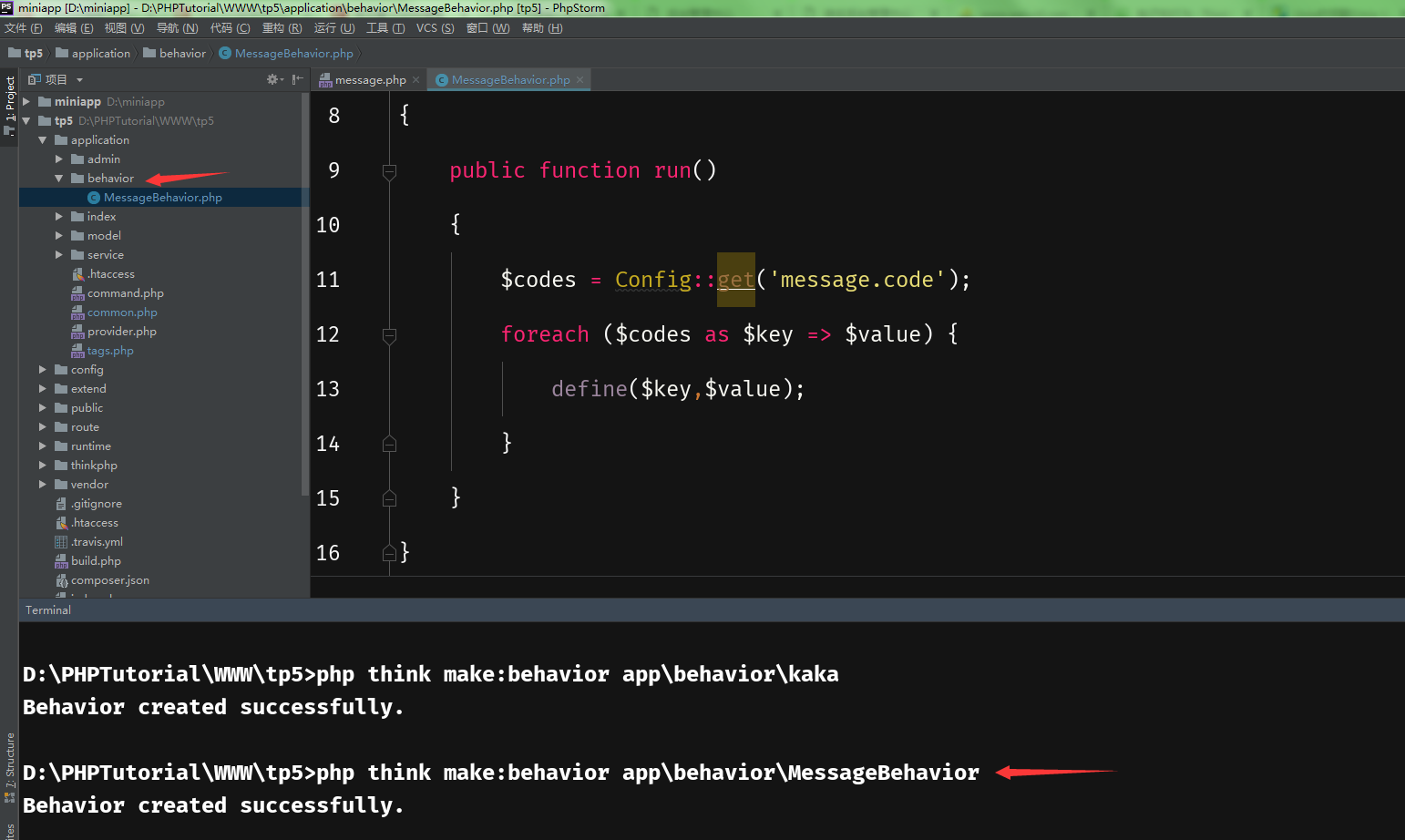
Task: Expand the vendor folder
Action: coord(43,484)
